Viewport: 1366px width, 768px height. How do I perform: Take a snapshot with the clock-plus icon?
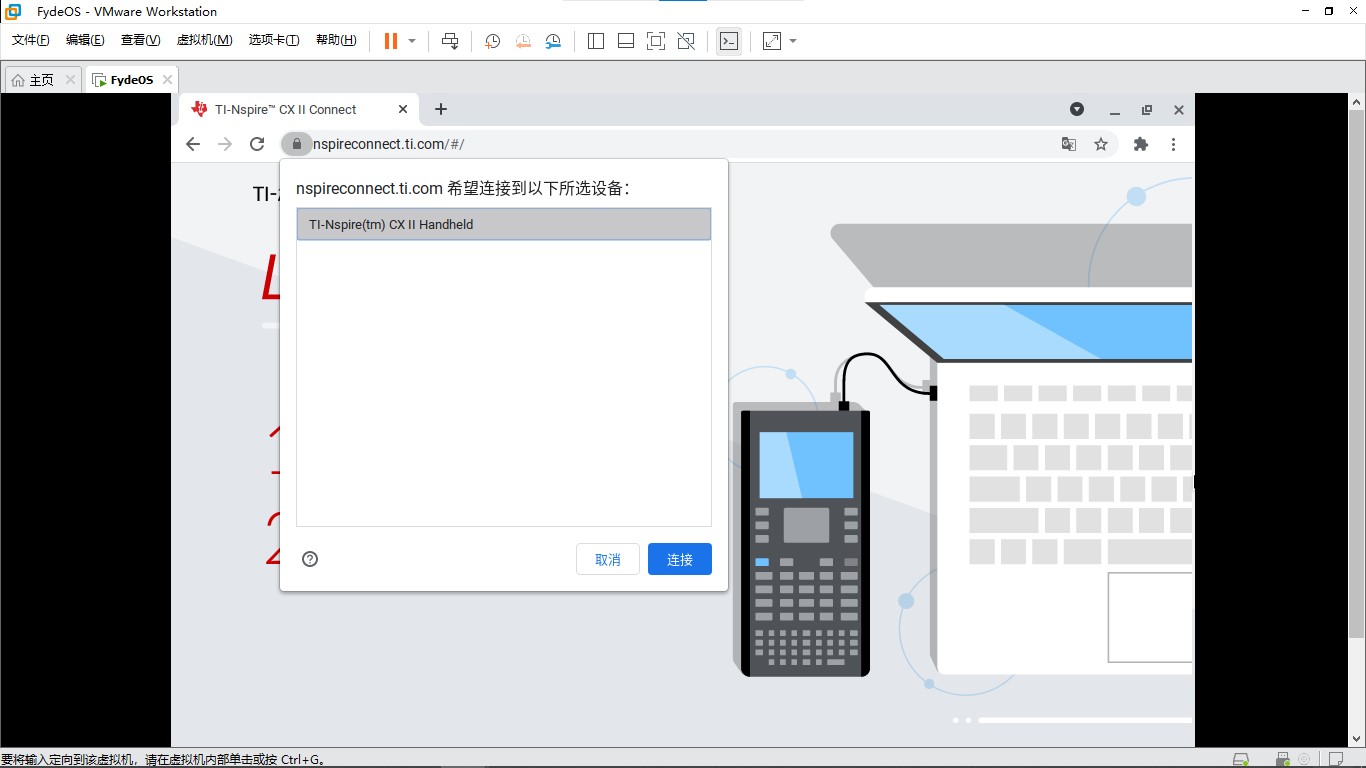[493, 41]
